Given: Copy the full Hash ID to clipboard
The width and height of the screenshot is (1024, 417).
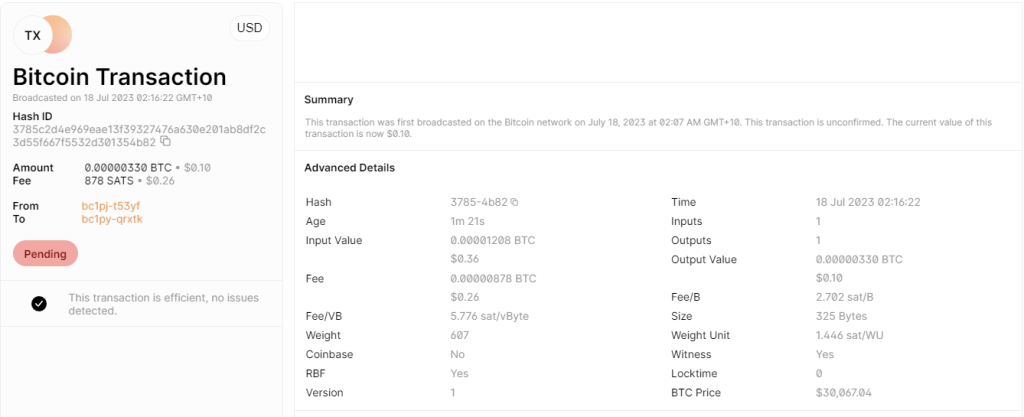Looking at the screenshot, I should (165, 142).
